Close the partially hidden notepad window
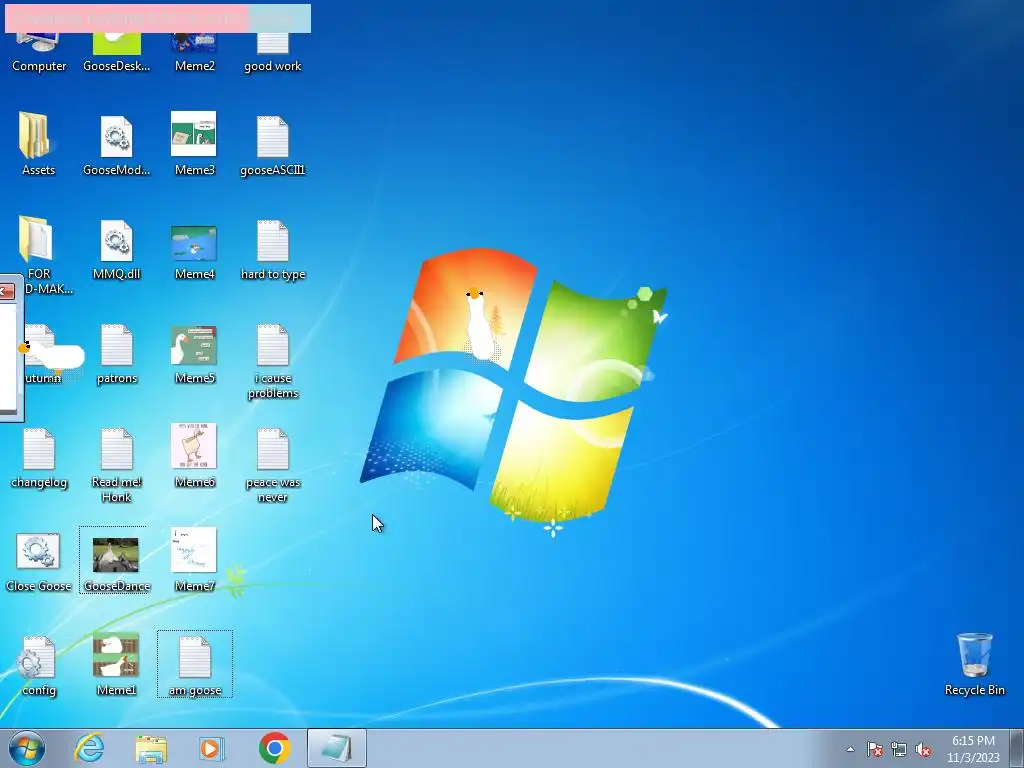 7,291
